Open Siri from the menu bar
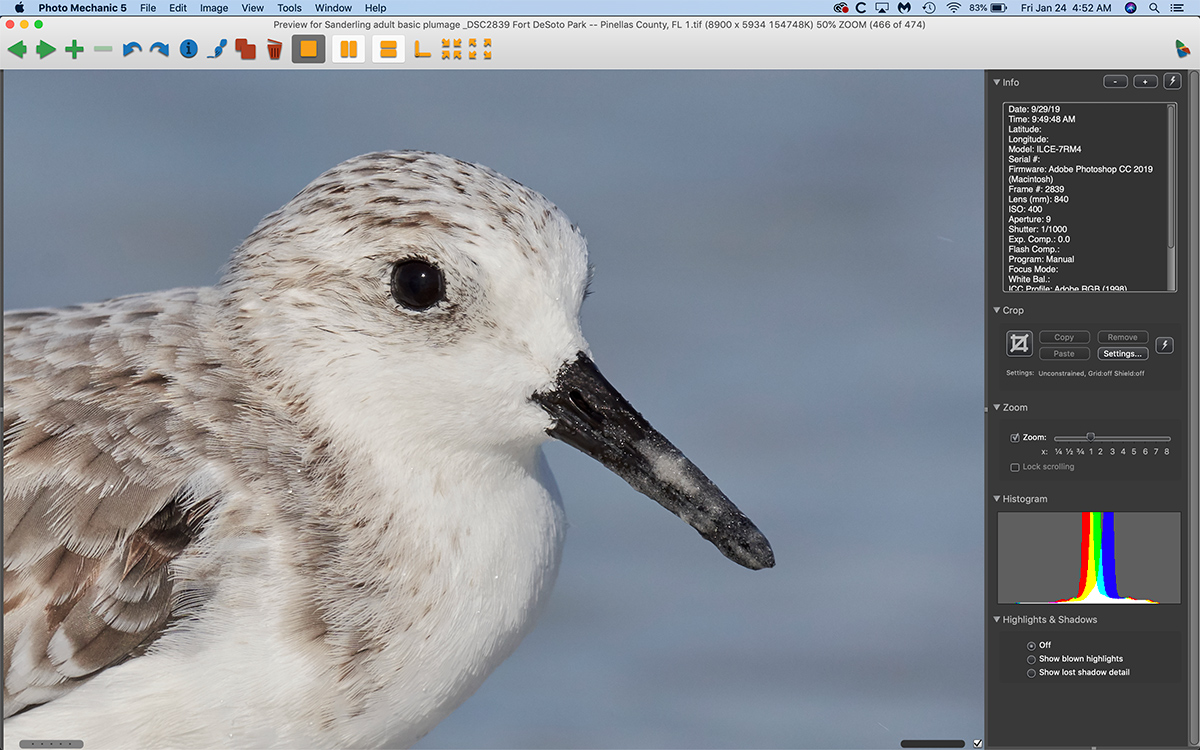This screenshot has width=1200, height=750. [x=1130, y=8]
